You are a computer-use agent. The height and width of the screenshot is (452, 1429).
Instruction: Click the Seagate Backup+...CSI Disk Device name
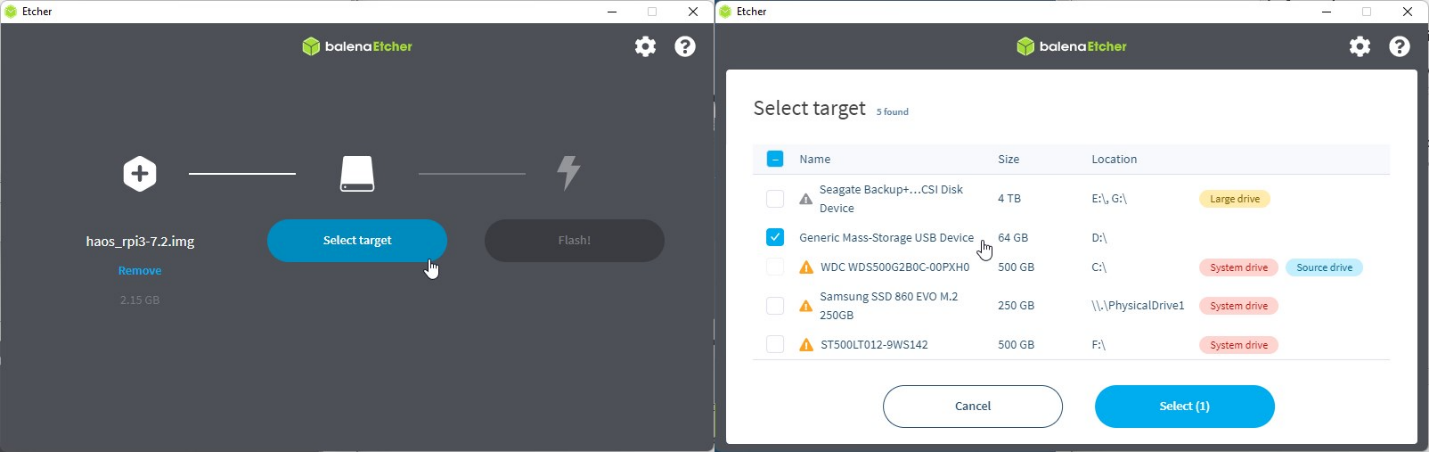coord(891,199)
